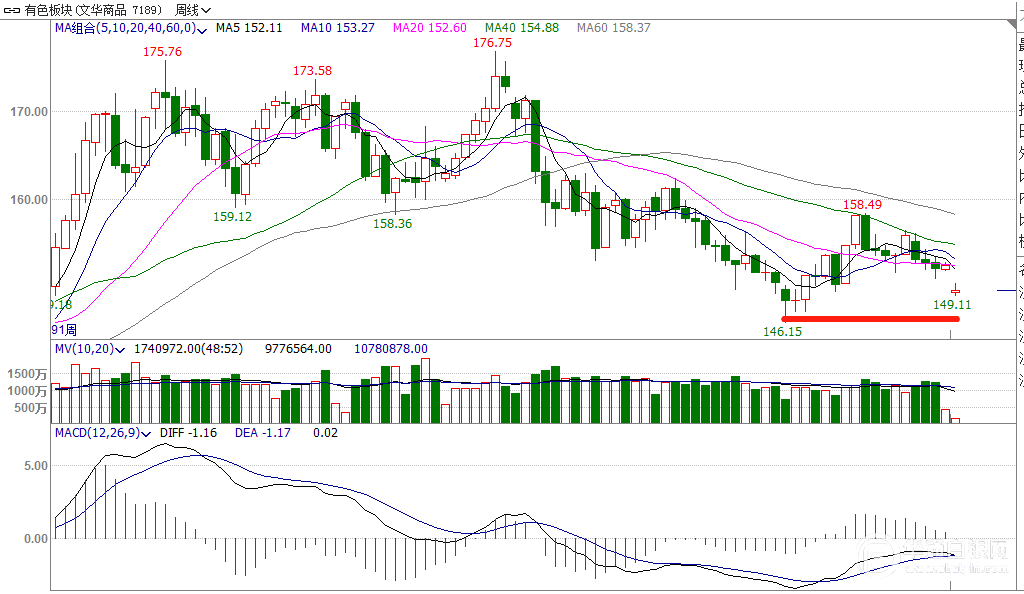The width and height of the screenshot is (1024, 594).
Task: Click the 149.11 latest price label
Action: click(952, 305)
